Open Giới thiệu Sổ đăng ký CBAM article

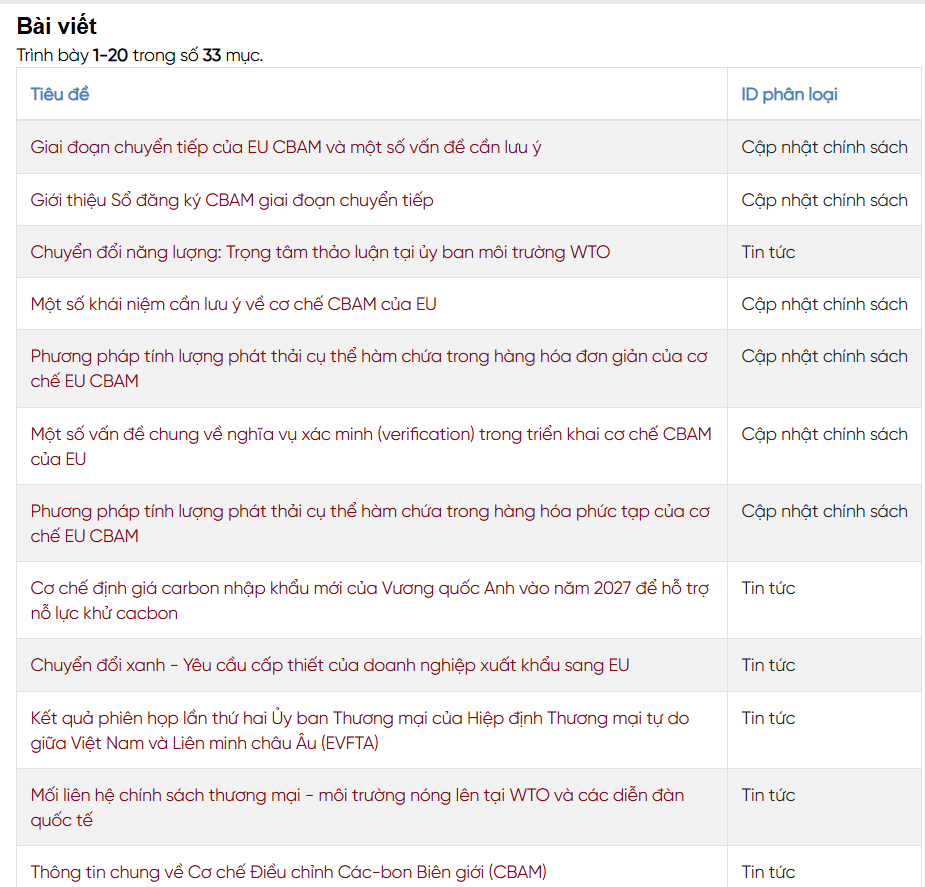(x=232, y=200)
